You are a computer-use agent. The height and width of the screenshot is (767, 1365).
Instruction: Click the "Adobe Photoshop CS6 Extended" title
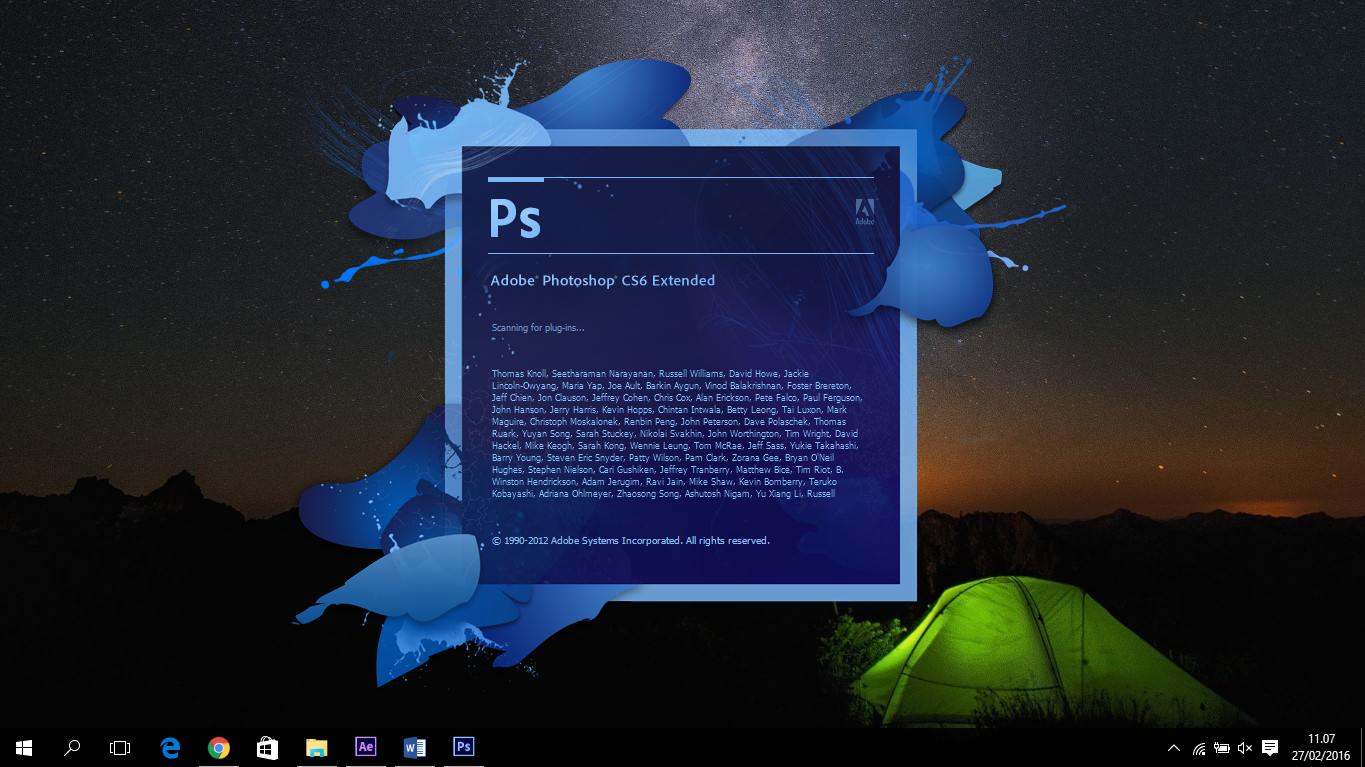click(603, 281)
